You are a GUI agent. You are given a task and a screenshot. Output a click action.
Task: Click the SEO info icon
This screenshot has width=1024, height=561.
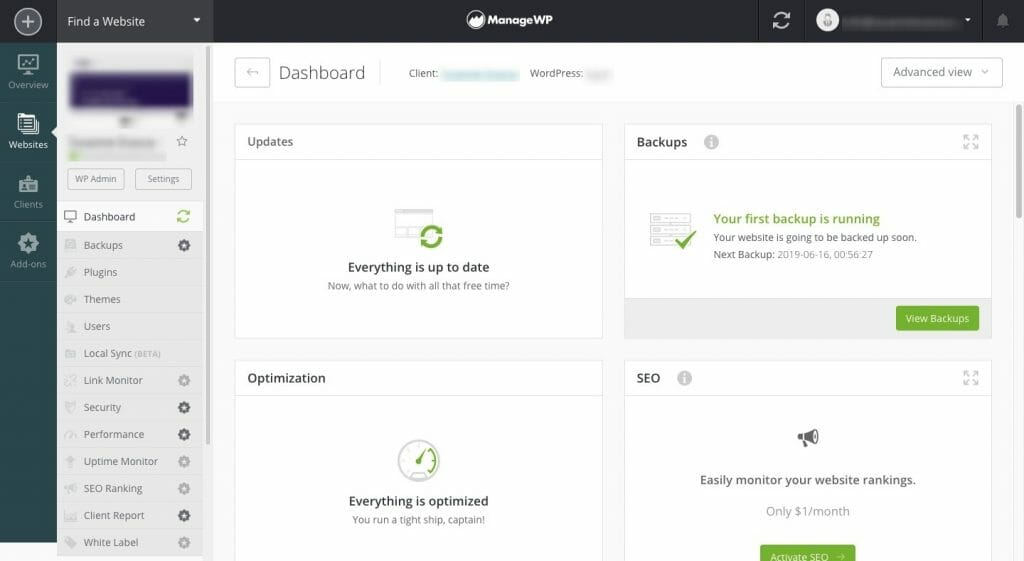[x=684, y=378]
